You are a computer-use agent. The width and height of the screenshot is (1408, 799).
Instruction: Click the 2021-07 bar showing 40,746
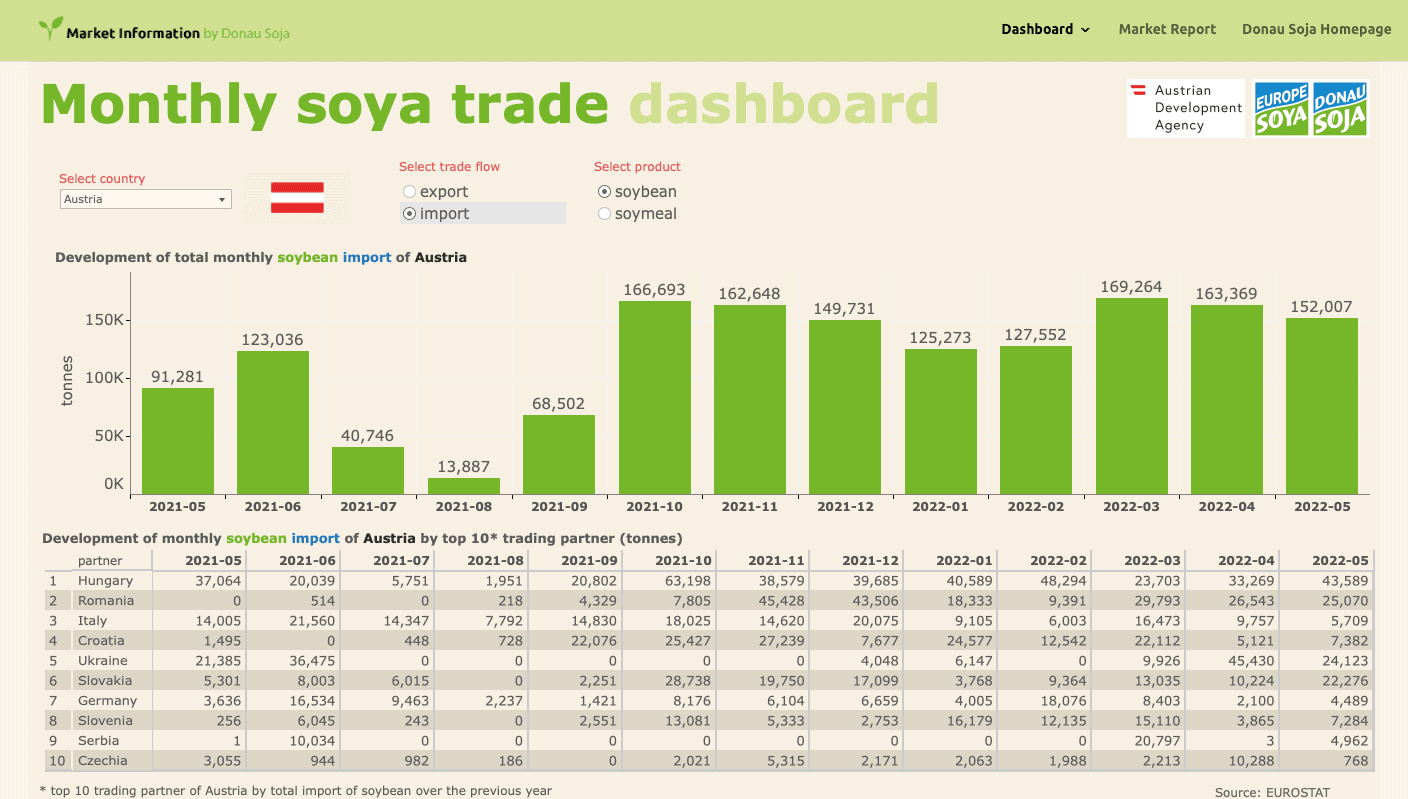368,470
